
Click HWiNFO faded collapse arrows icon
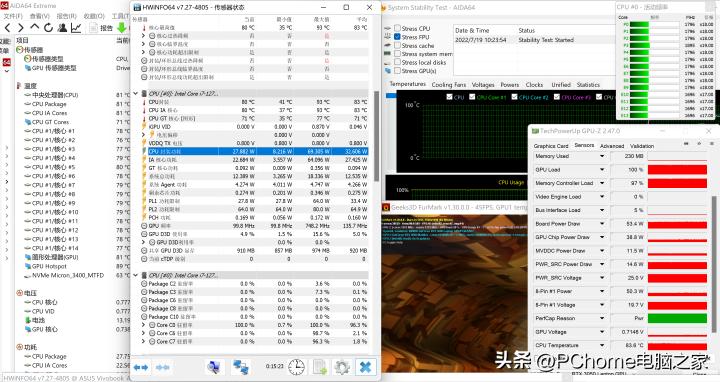(163, 367)
